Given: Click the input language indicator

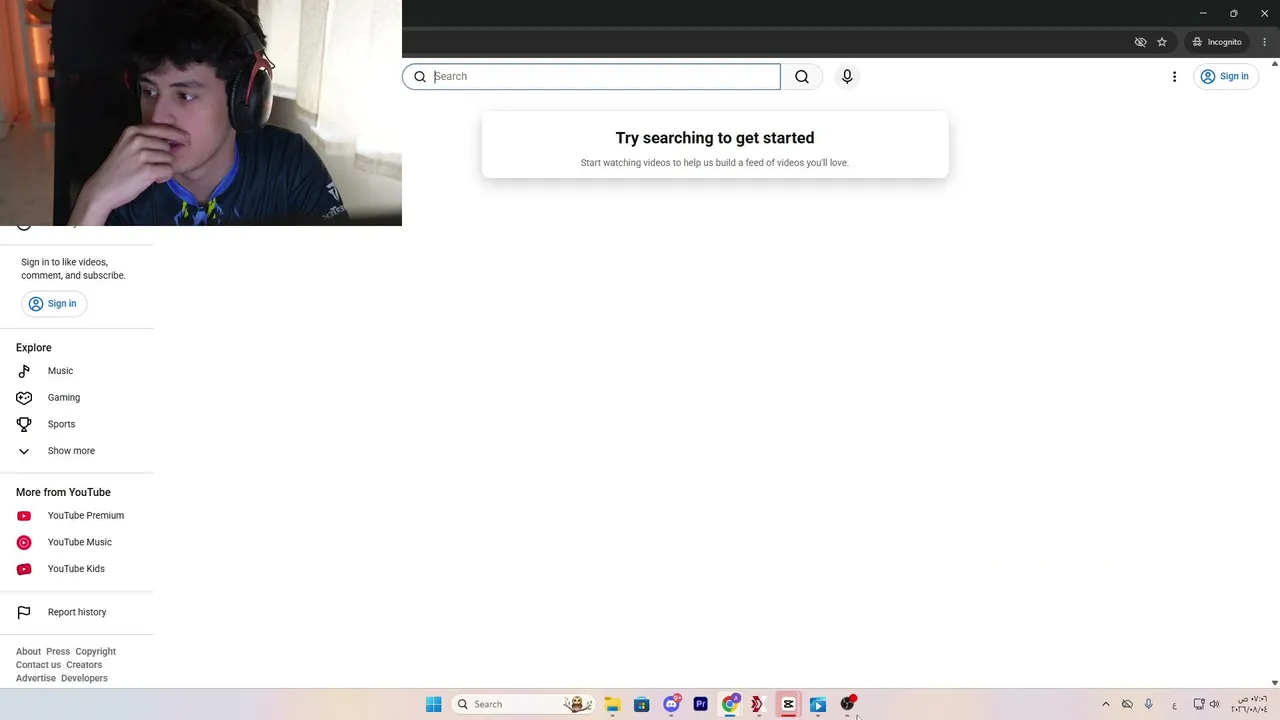Looking at the screenshot, I should (x=1174, y=705).
